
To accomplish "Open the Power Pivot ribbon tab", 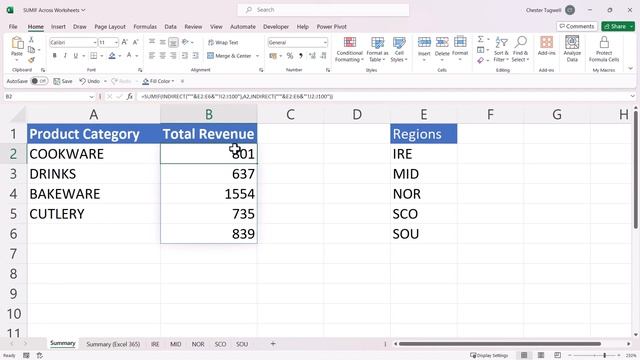I will (x=331, y=27).
